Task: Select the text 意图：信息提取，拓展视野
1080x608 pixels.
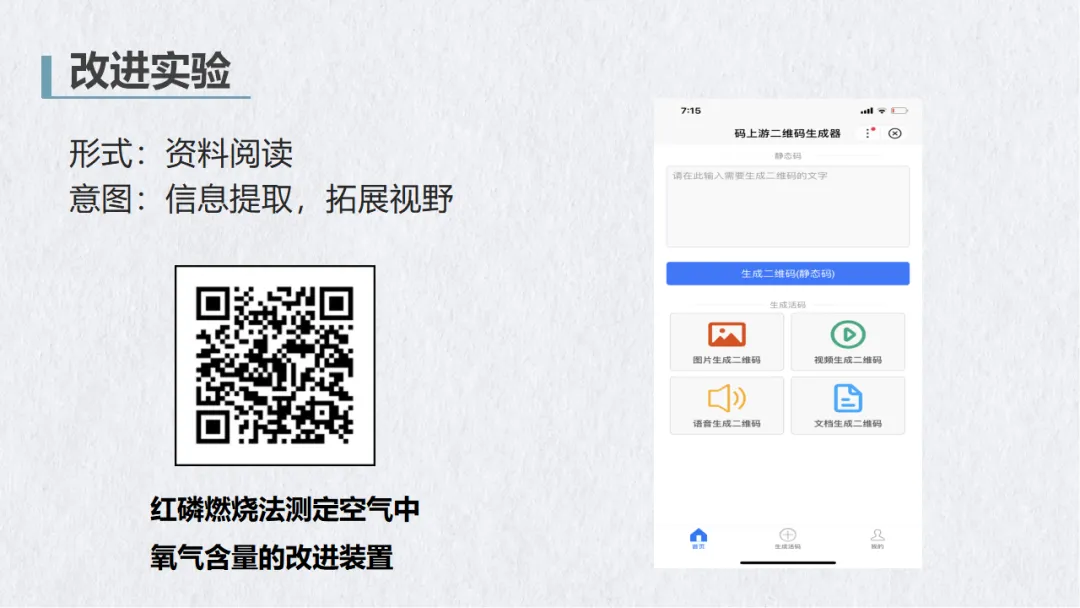Action: (261, 199)
